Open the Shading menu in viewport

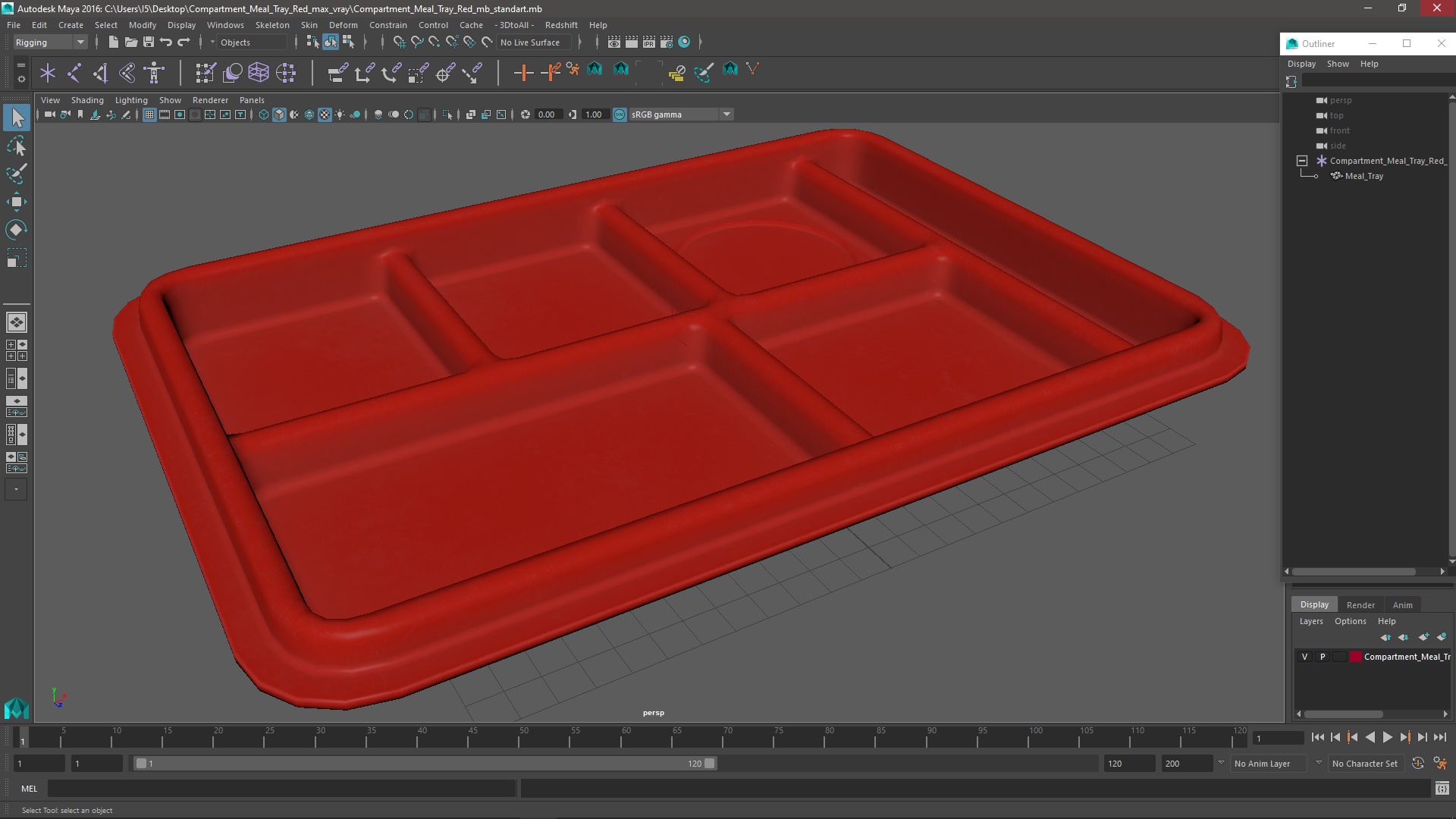pos(86,99)
